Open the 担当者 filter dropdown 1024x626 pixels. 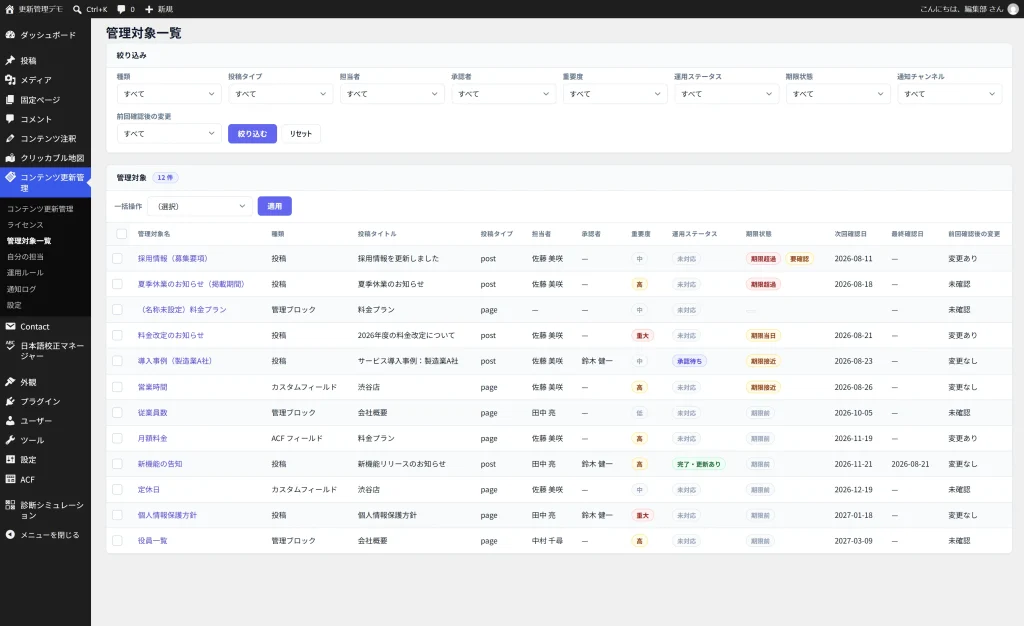click(392, 94)
